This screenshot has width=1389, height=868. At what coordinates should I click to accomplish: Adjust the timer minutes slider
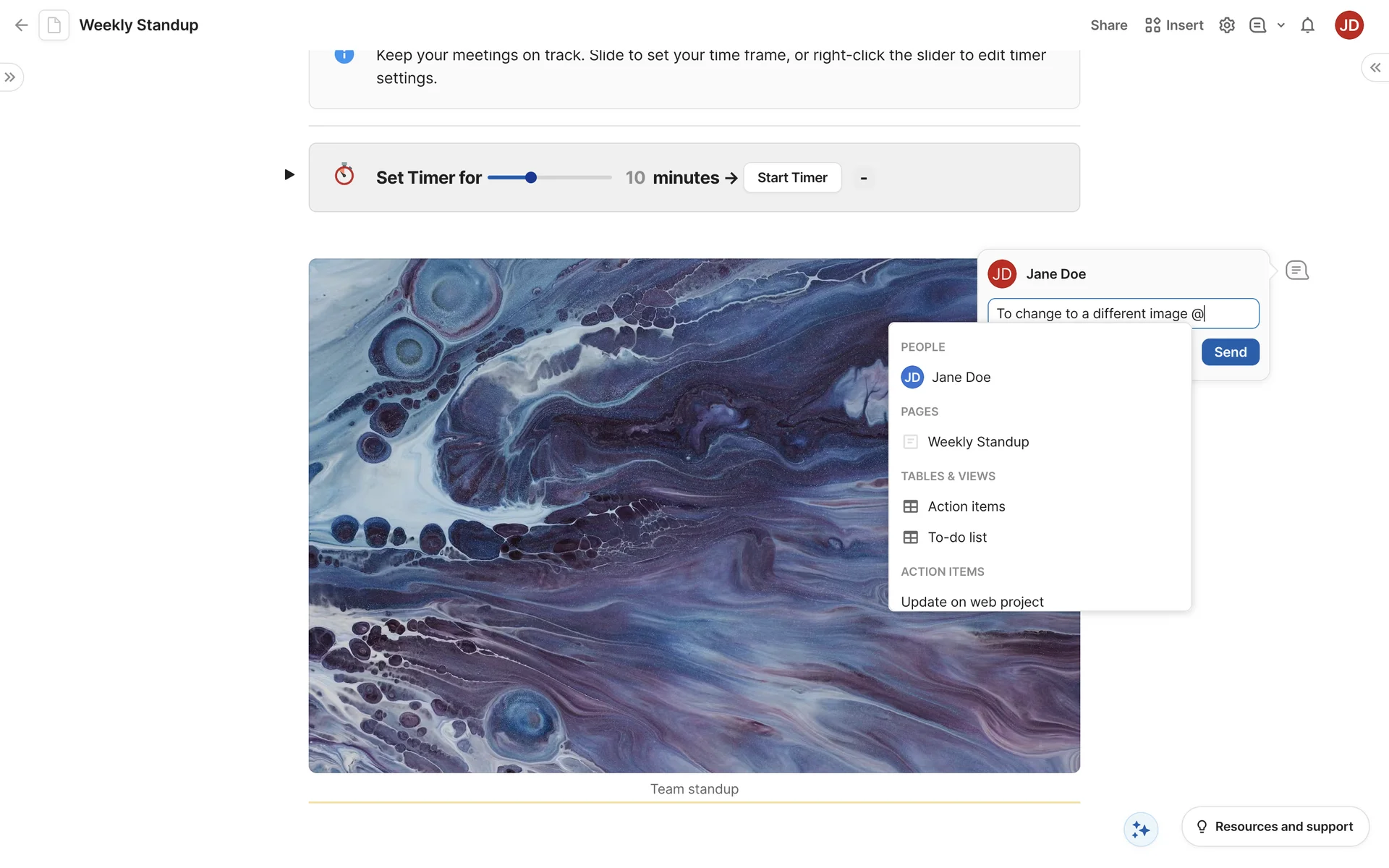531,178
